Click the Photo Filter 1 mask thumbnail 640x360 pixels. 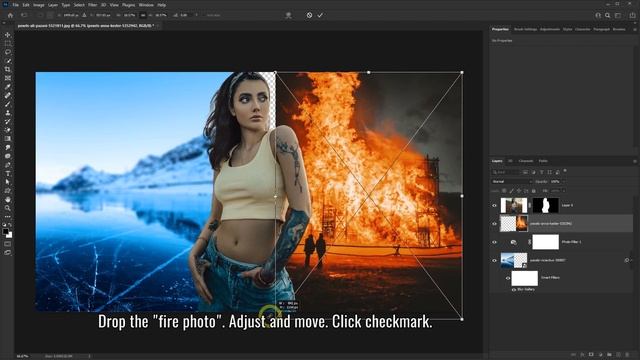click(x=546, y=242)
